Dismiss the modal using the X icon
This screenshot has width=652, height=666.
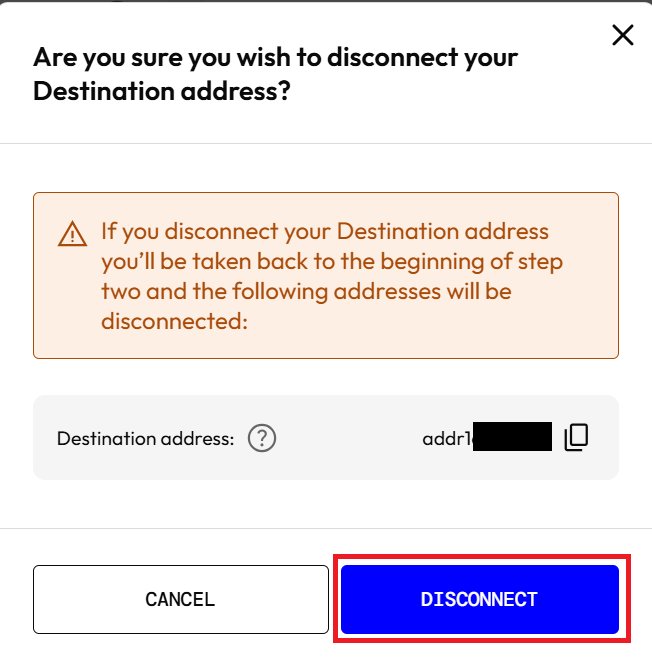pos(623,35)
